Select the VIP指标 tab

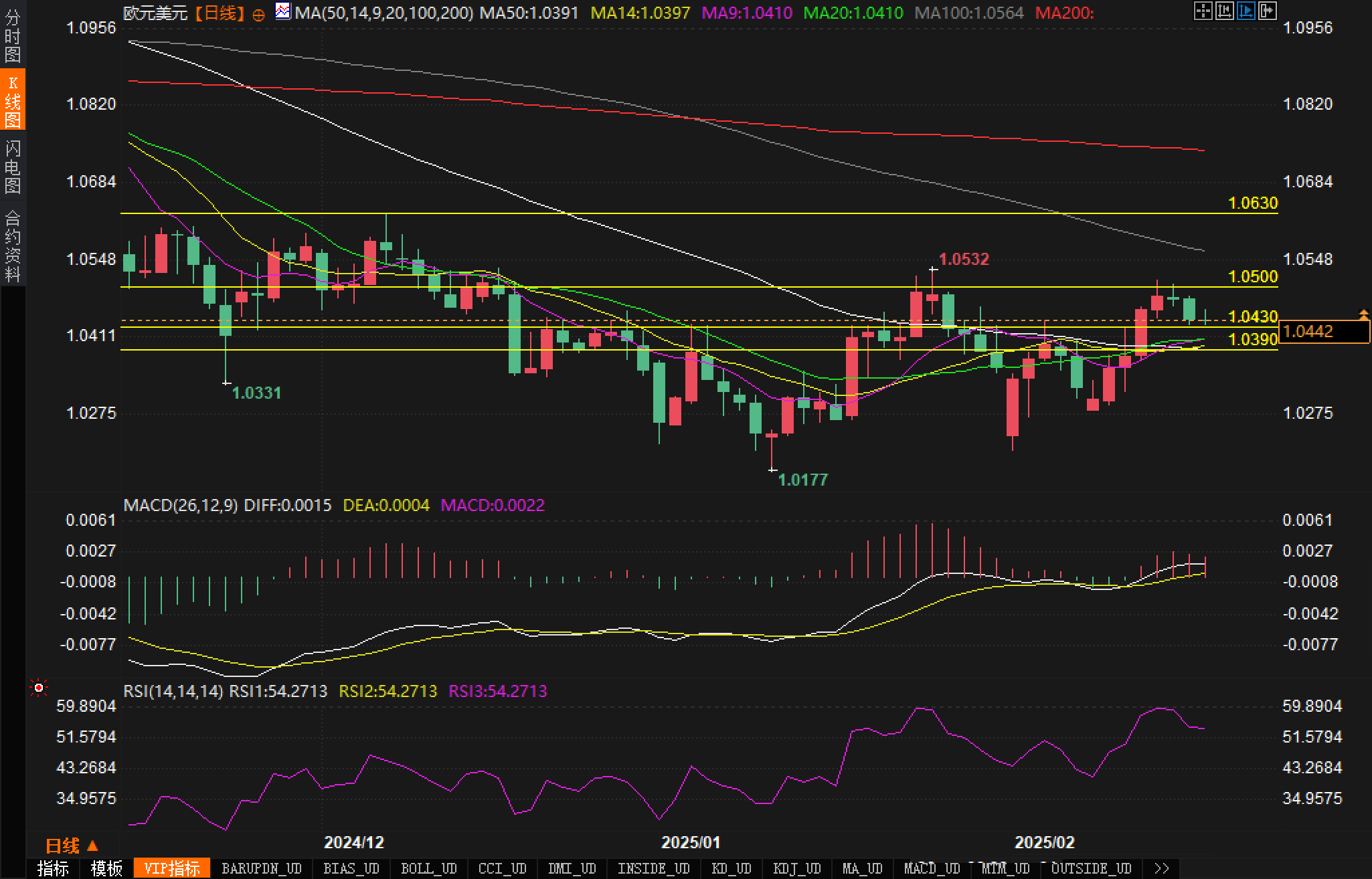point(172,868)
